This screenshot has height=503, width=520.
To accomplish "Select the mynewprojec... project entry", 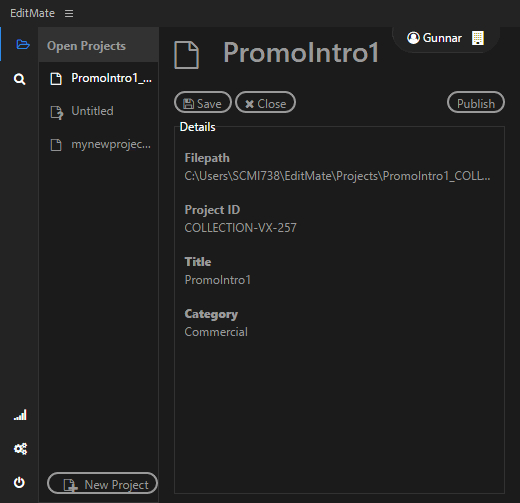I will click(99, 144).
